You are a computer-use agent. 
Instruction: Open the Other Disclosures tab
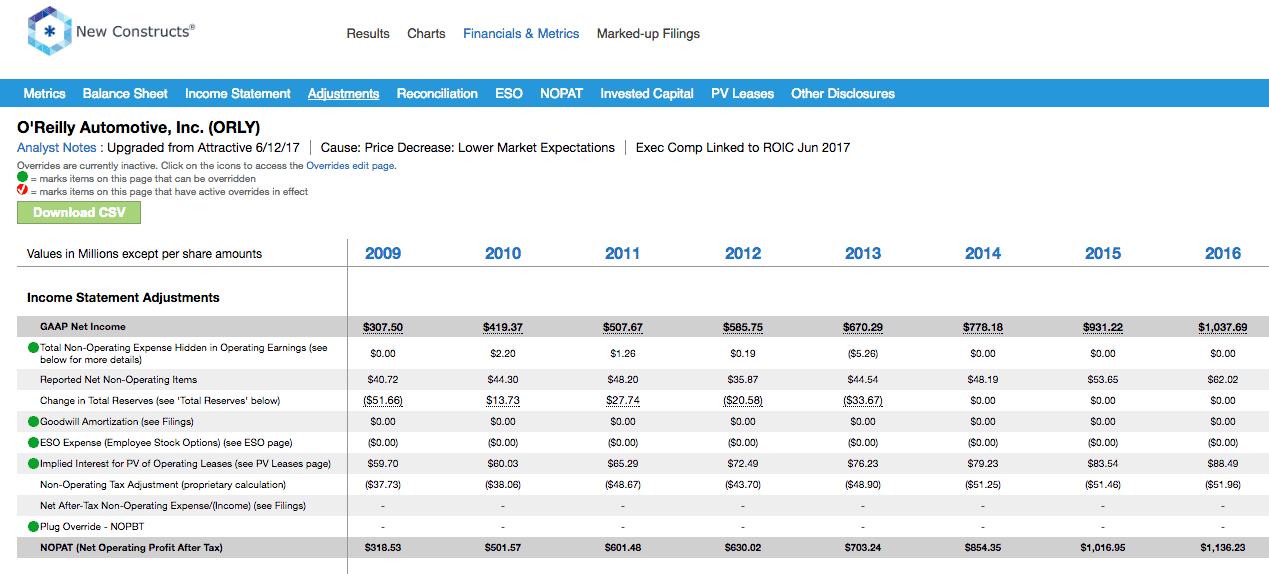point(843,93)
